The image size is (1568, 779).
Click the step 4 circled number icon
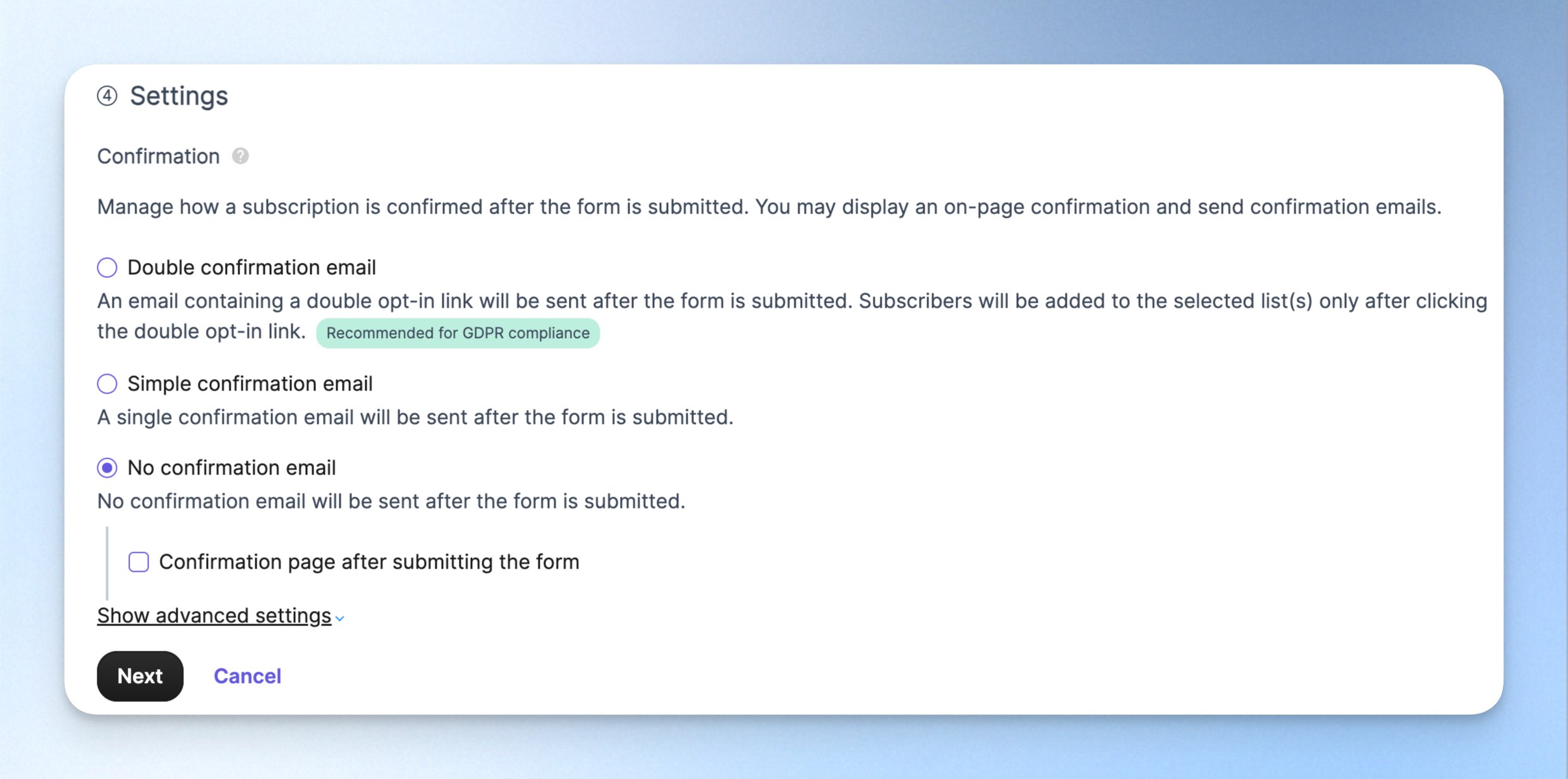point(107,96)
